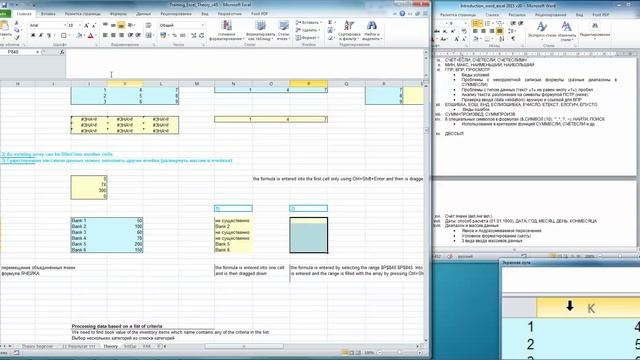This screenshot has height=360, width=640.
Task: Click column P header in Excel
Action: tap(309, 84)
